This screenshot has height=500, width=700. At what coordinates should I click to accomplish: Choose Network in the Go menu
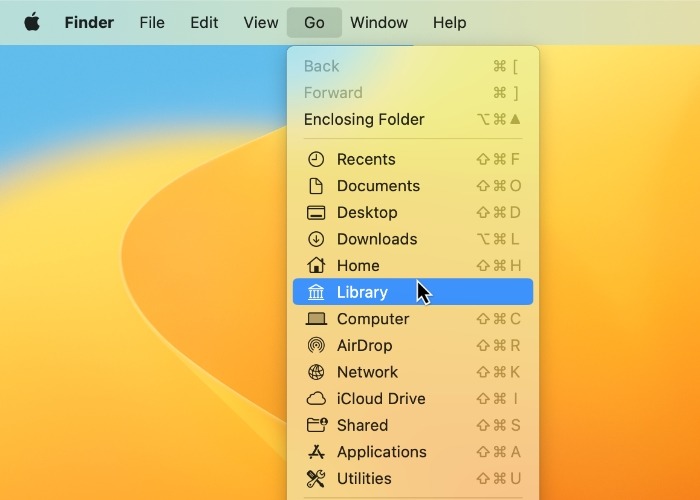pos(413,372)
